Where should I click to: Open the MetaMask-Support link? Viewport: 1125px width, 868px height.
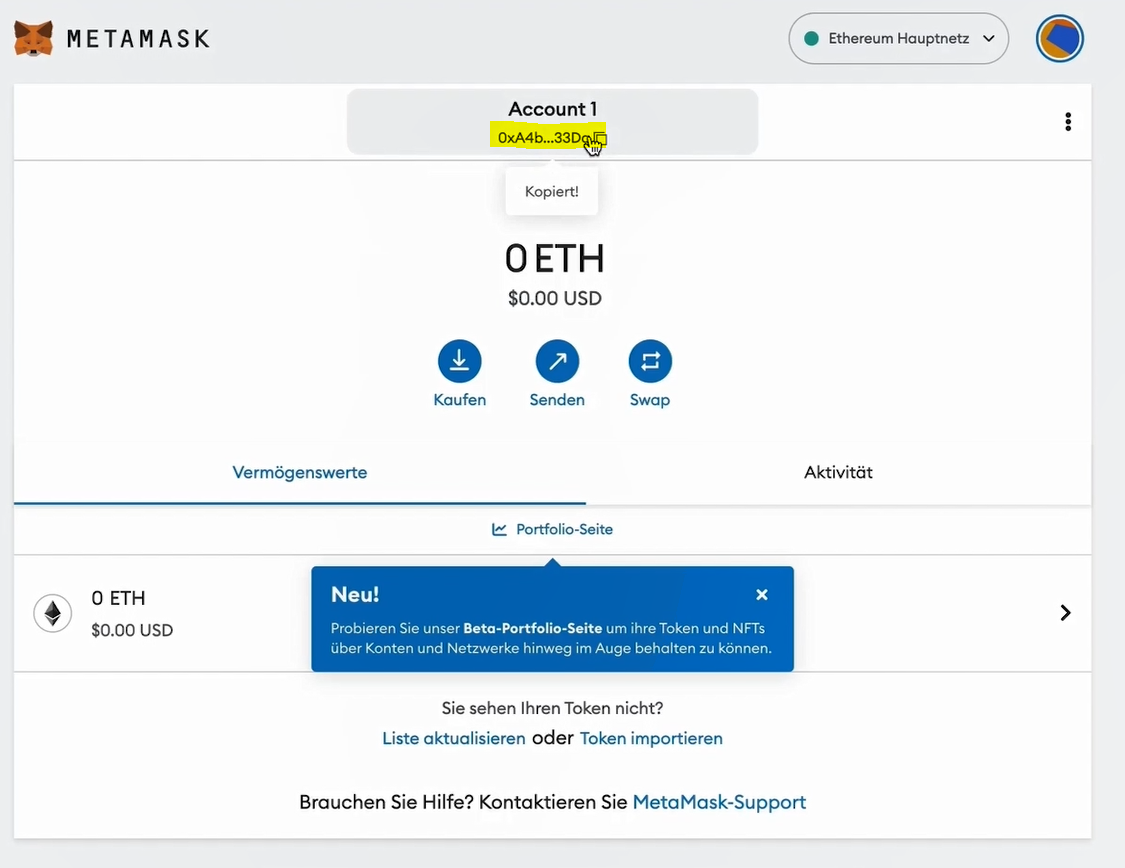pos(719,802)
